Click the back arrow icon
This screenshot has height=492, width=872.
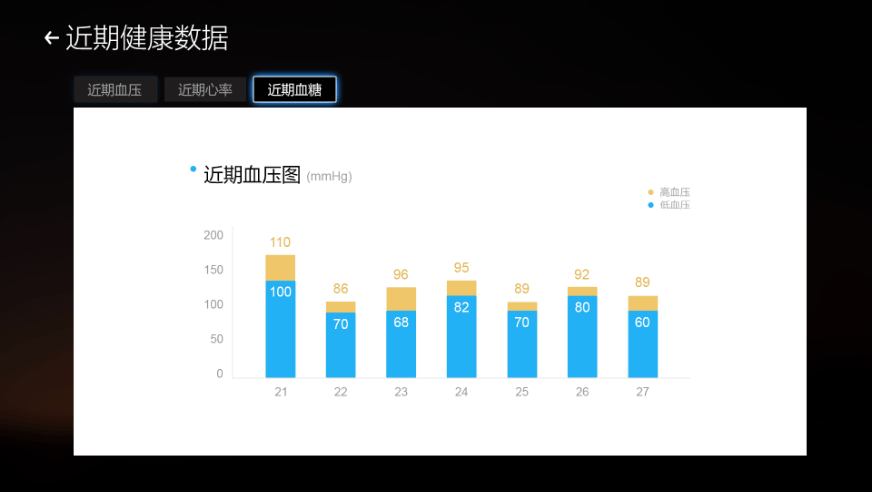(x=51, y=38)
